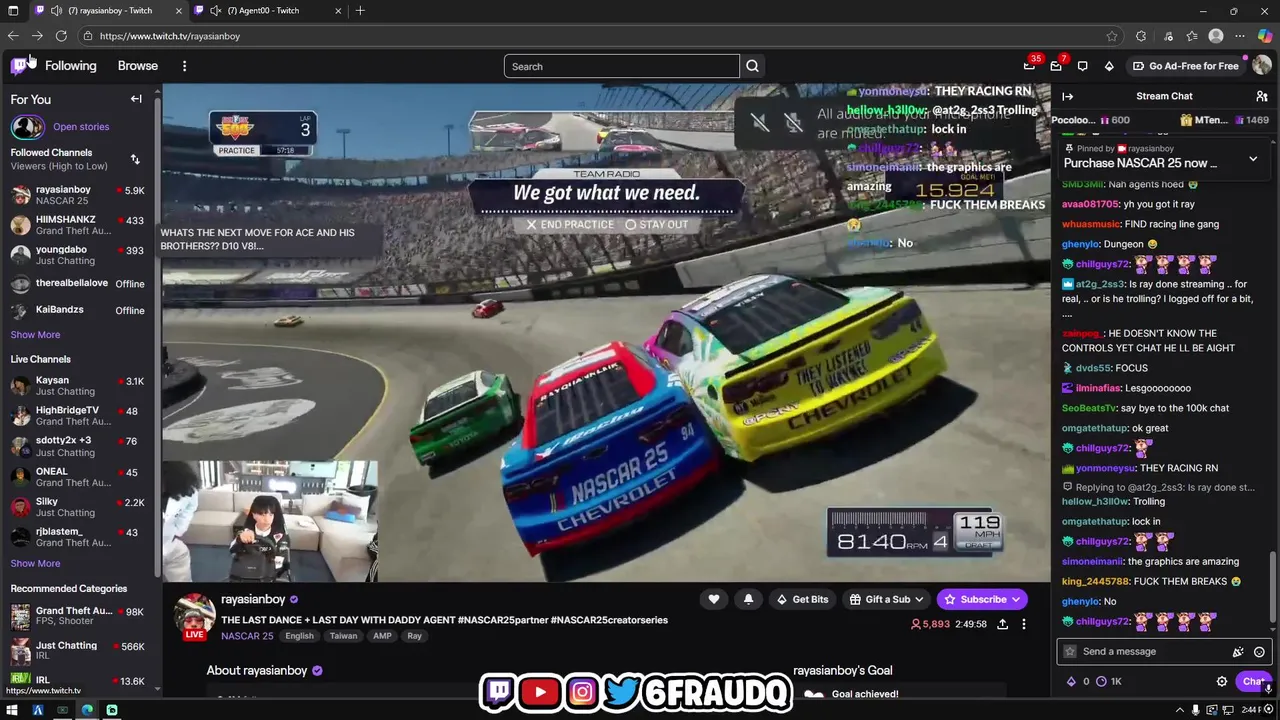The image size is (1280, 720).
Task: Click Go Ad-Free for Free button
Action: [x=1185, y=66]
